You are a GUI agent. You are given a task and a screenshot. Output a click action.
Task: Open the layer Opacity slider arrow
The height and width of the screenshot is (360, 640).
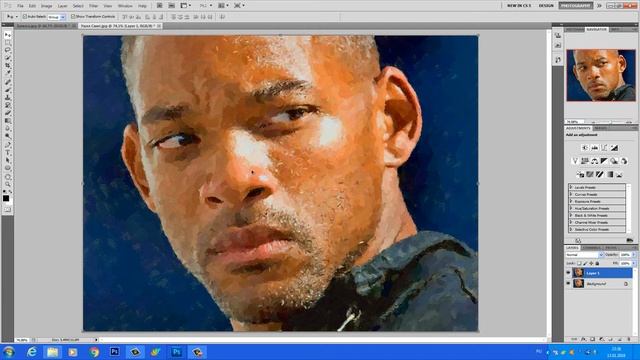[633, 255]
